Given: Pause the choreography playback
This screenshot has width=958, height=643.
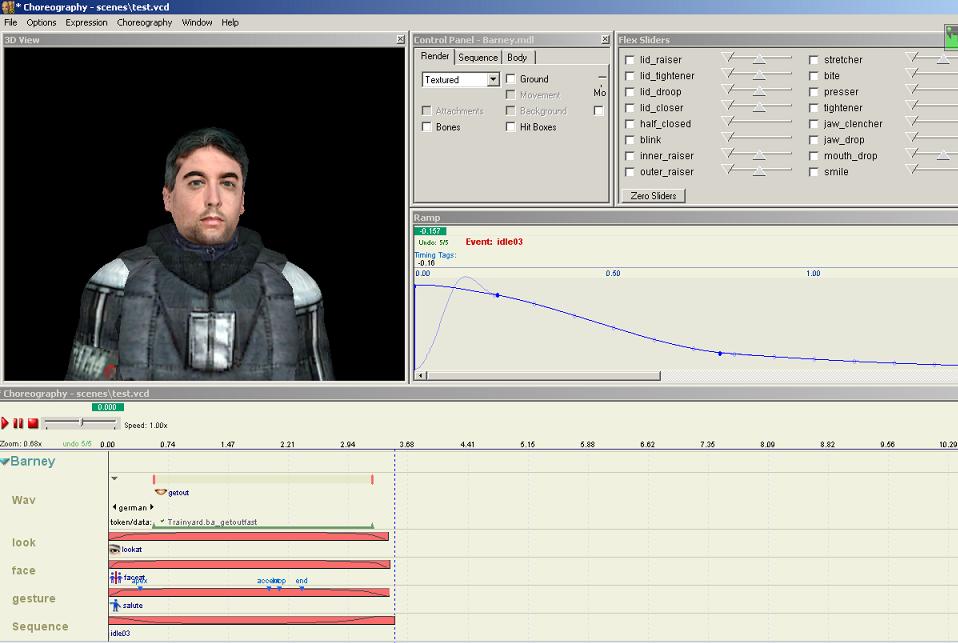Looking at the screenshot, I should pyautogui.click(x=18, y=423).
